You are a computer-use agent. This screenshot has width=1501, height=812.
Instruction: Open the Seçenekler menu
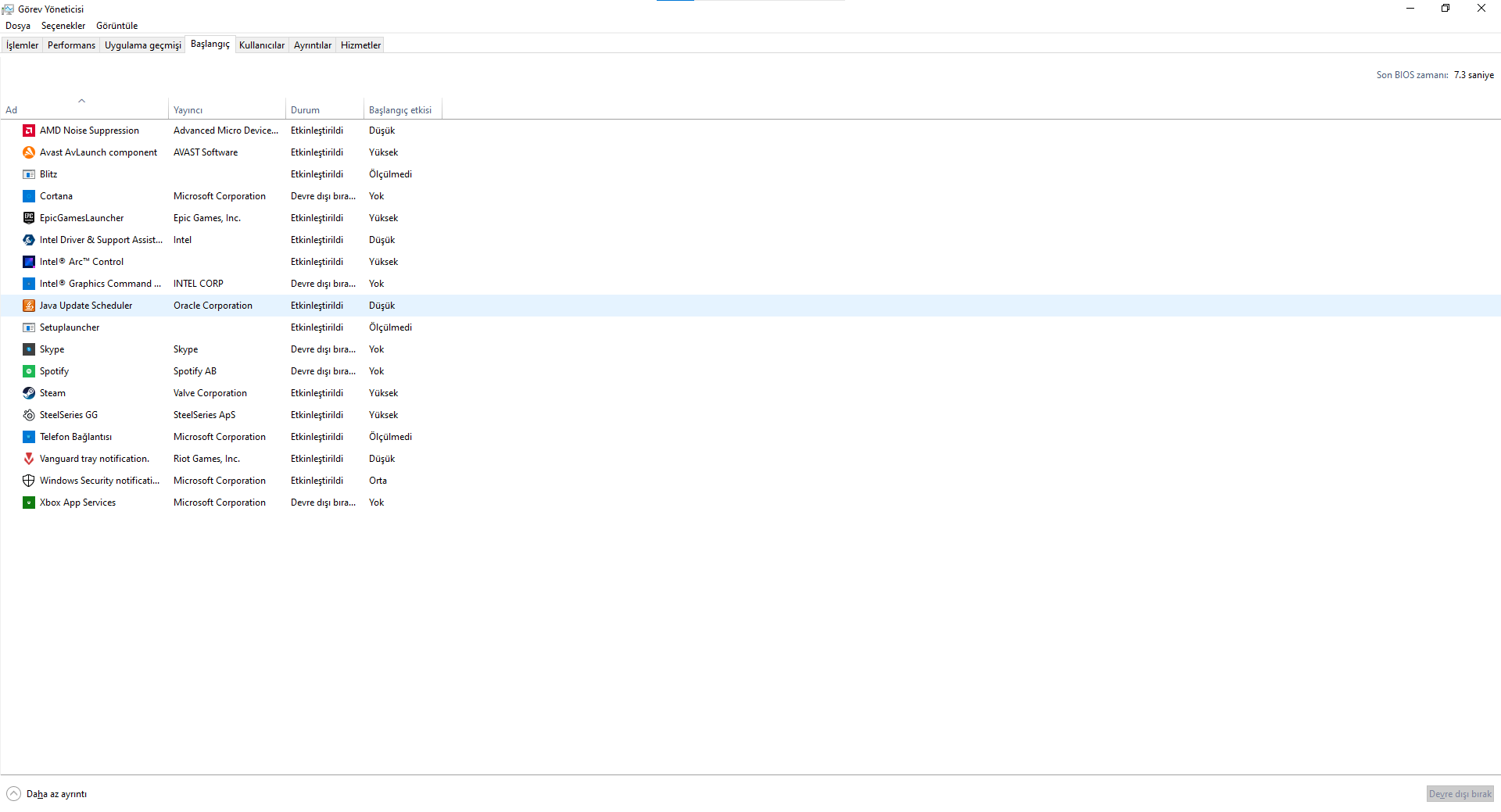(x=63, y=26)
